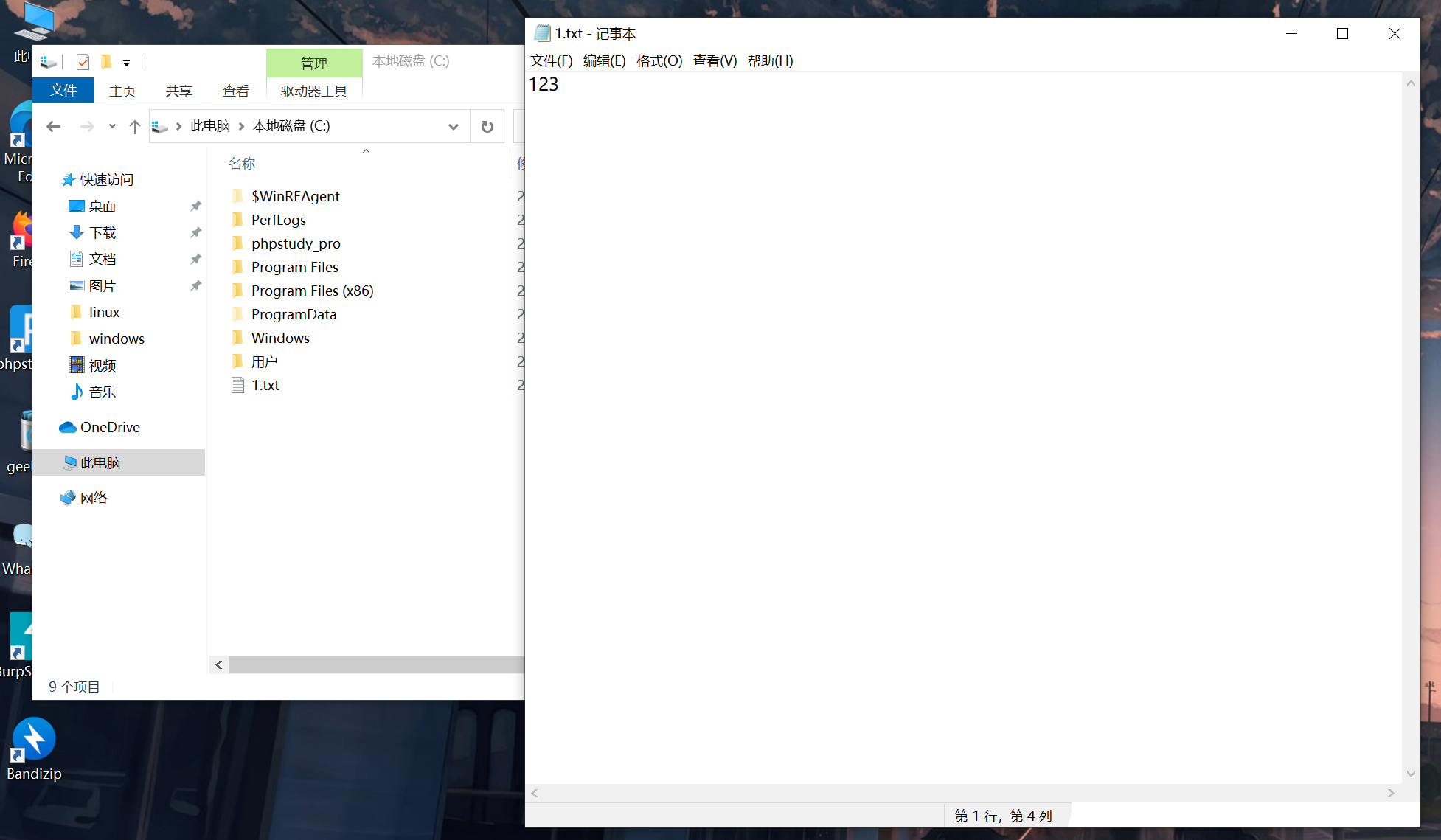The image size is (1441, 840).
Task: Refresh the current Explorer folder
Action: (x=487, y=127)
